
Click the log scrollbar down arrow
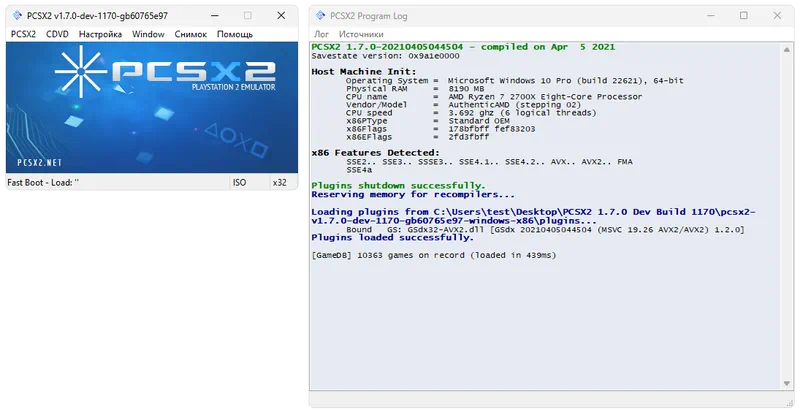tap(786, 383)
